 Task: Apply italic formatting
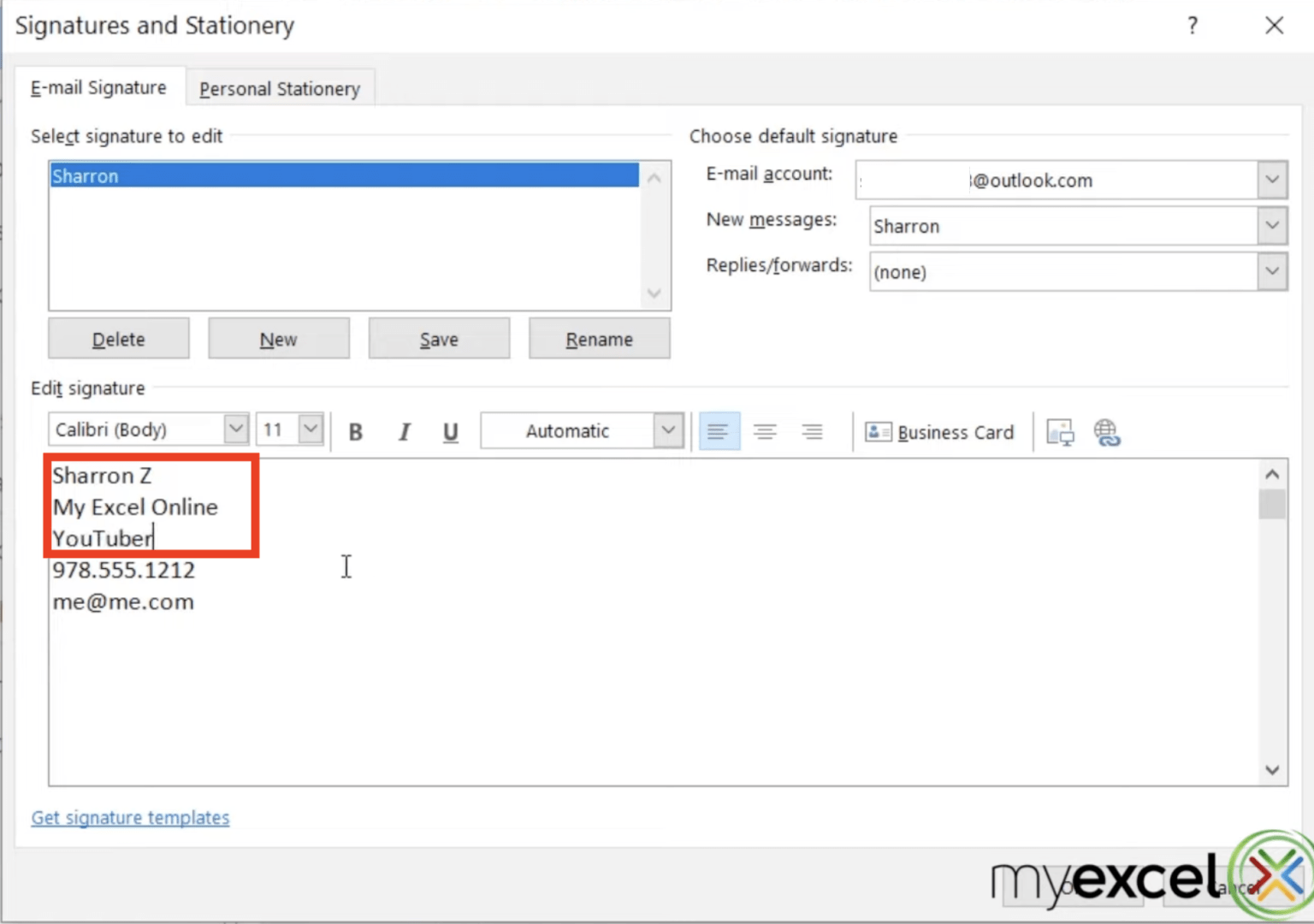click(x=403, y=431)
